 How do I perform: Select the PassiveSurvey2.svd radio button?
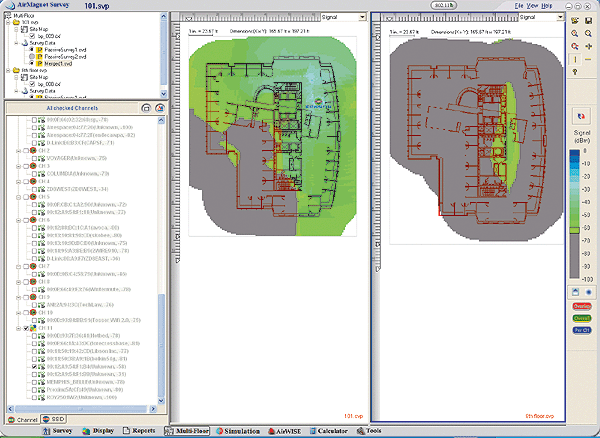point(32,57)
